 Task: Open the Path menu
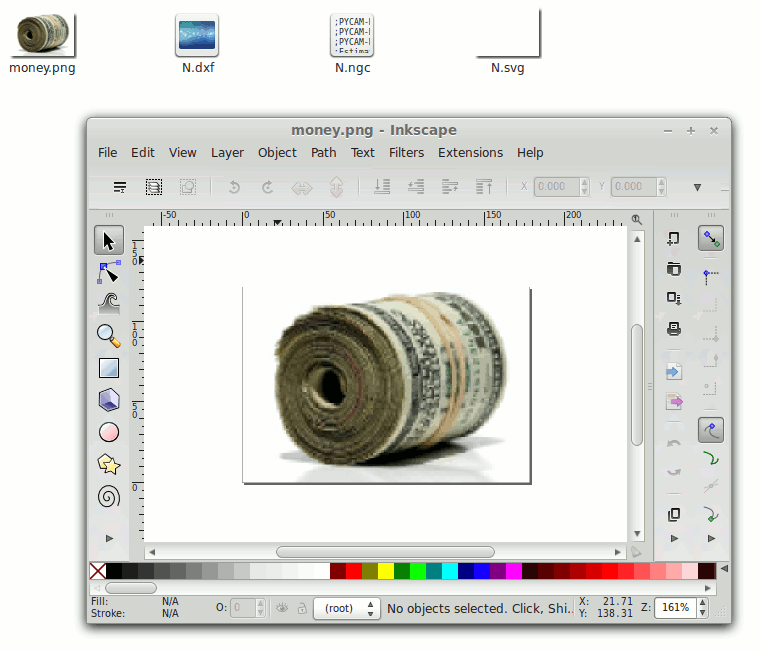324,153
